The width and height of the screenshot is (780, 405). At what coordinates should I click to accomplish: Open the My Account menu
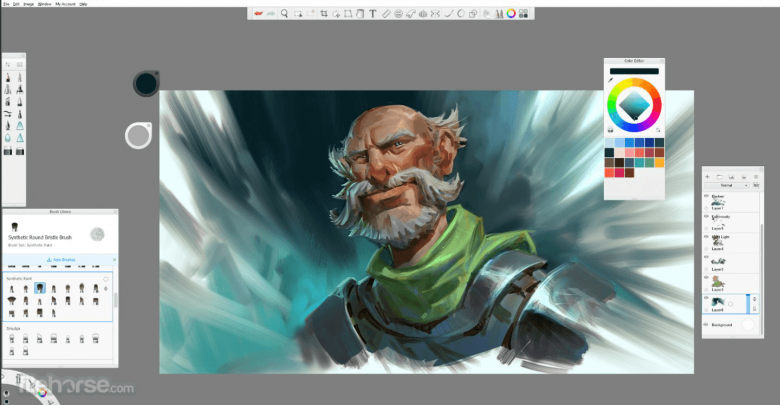point(67,4)
